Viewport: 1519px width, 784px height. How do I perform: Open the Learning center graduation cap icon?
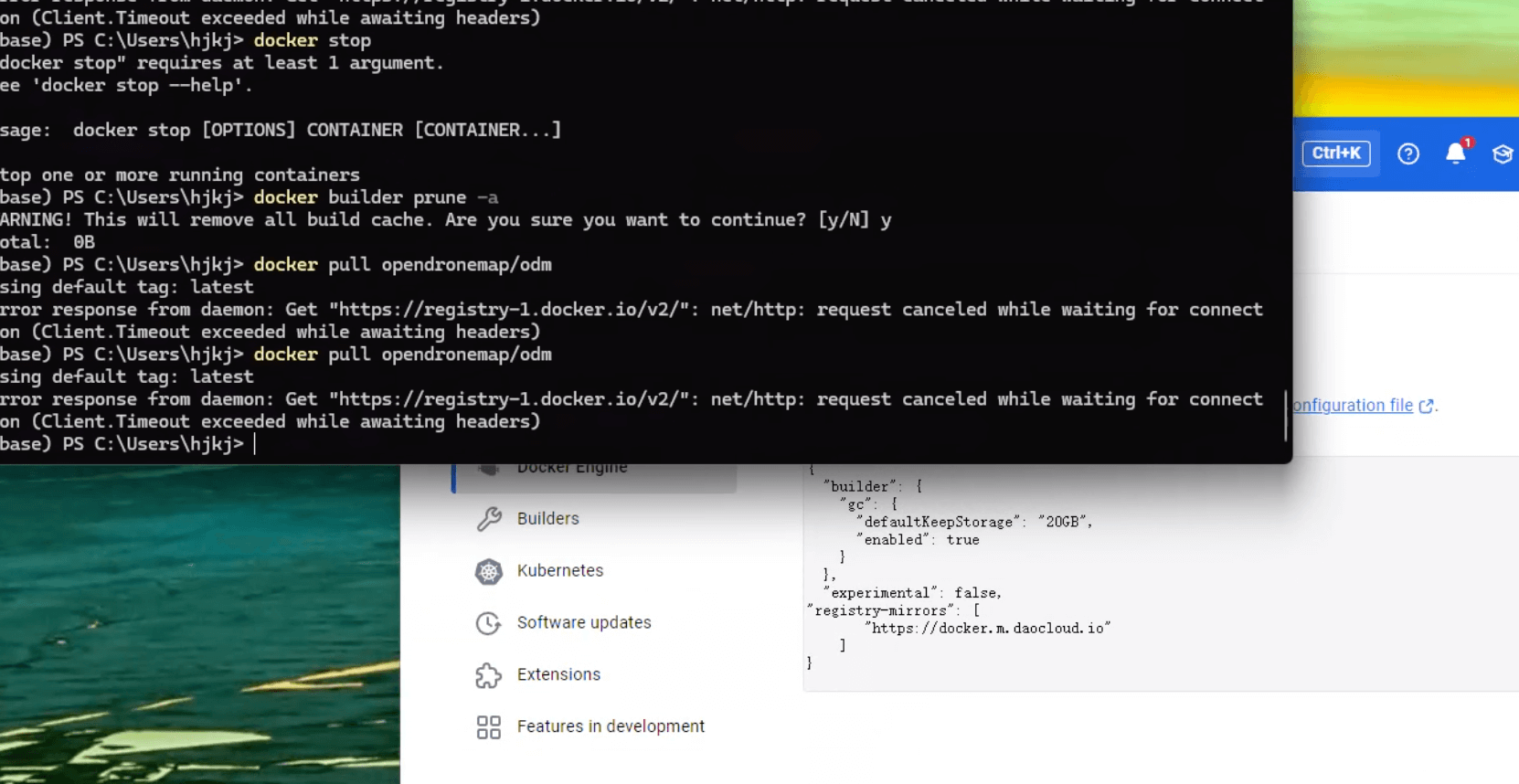1503,154
